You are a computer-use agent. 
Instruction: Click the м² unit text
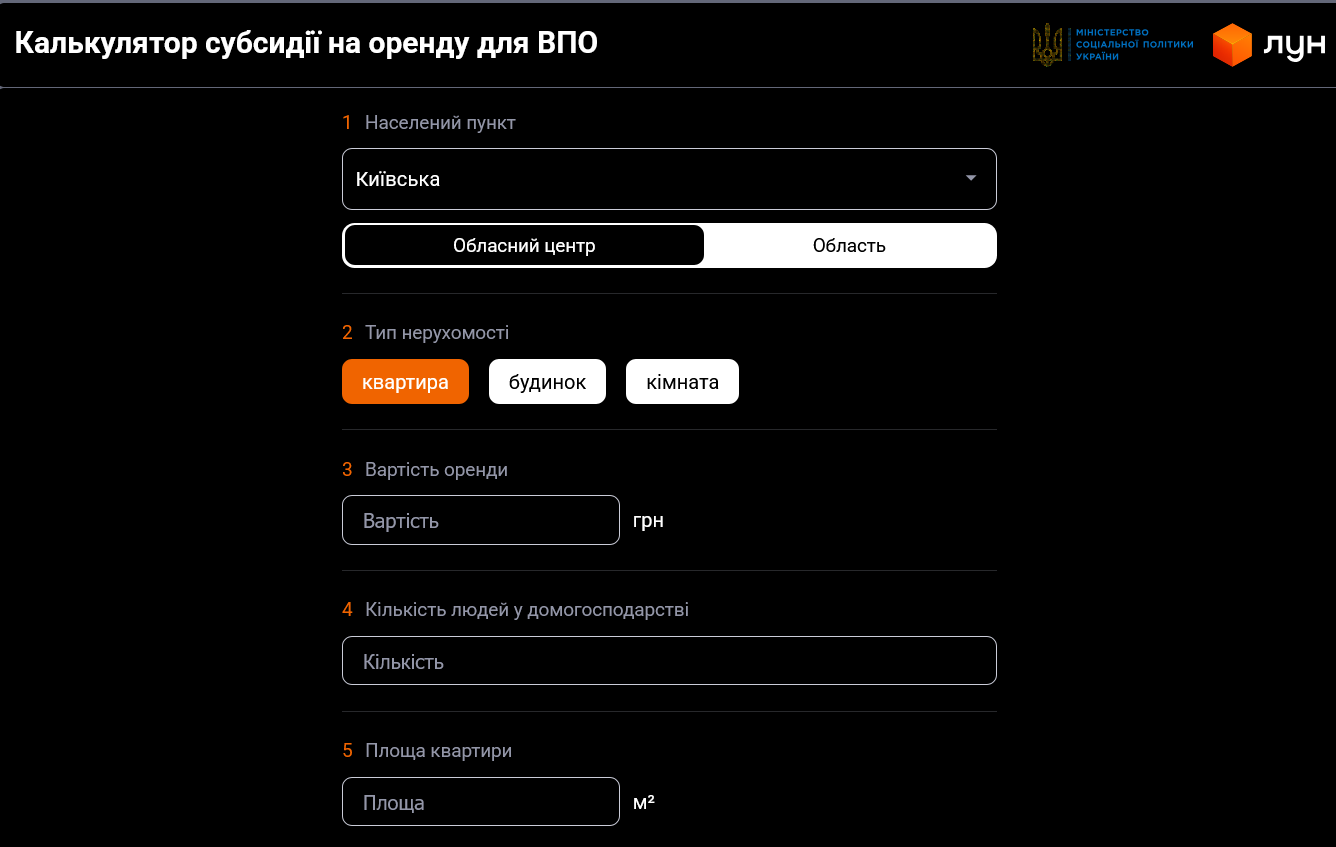click(x=644, y=801)
